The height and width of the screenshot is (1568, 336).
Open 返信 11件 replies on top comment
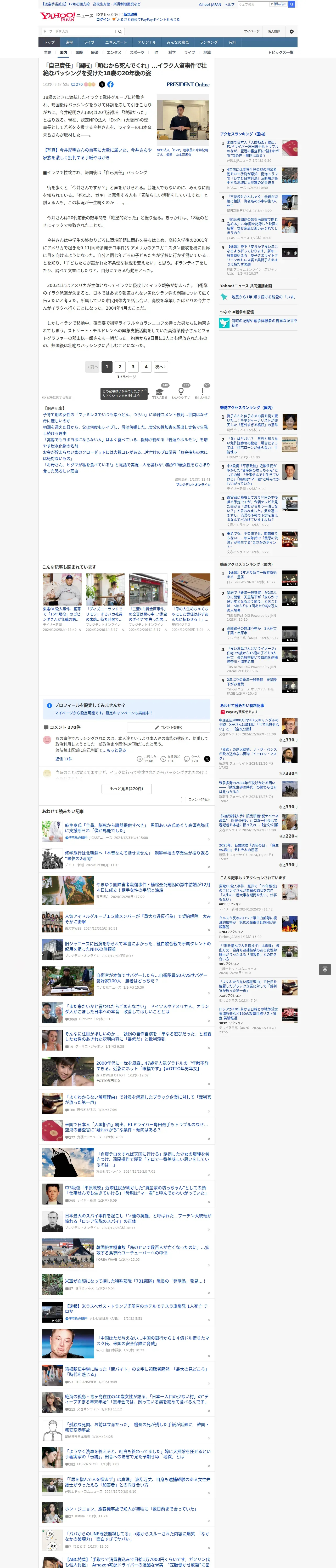[63, 759]
